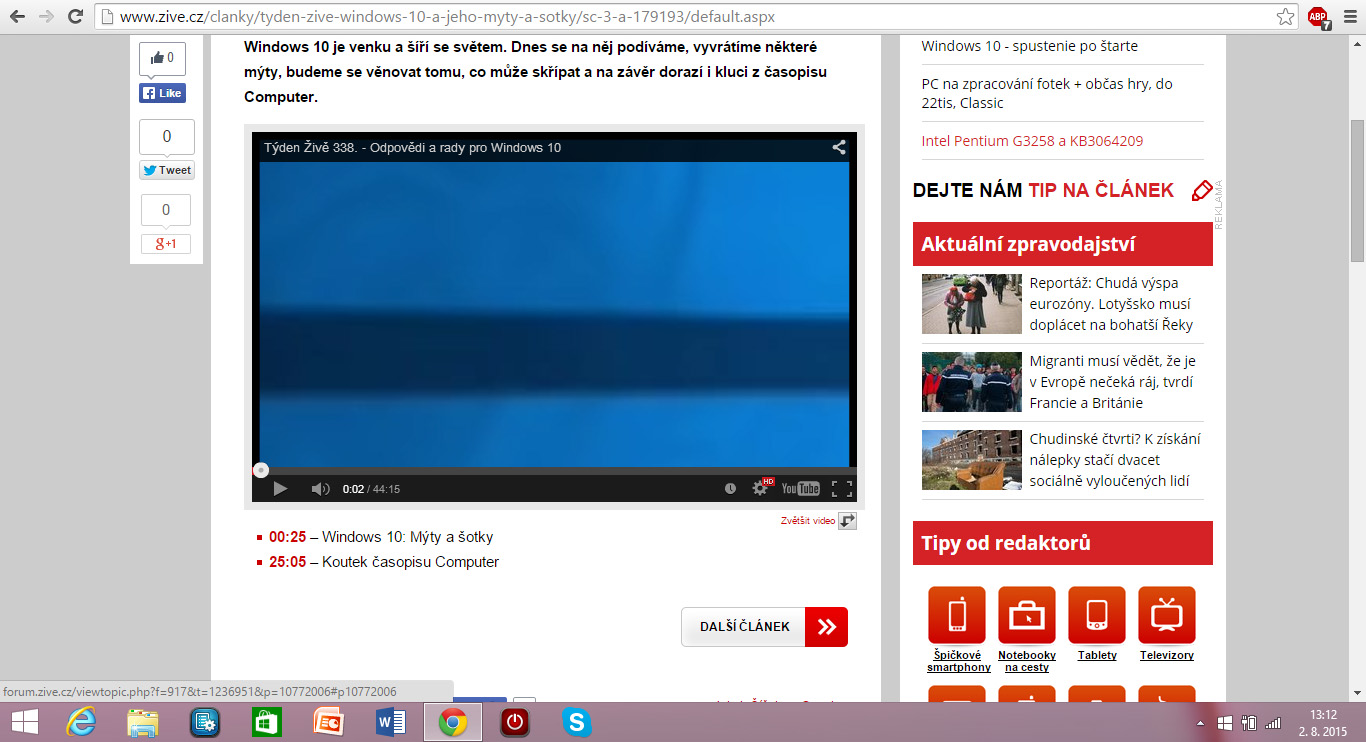
Task: Play the Týden Živě video
Action: (280, 488)
